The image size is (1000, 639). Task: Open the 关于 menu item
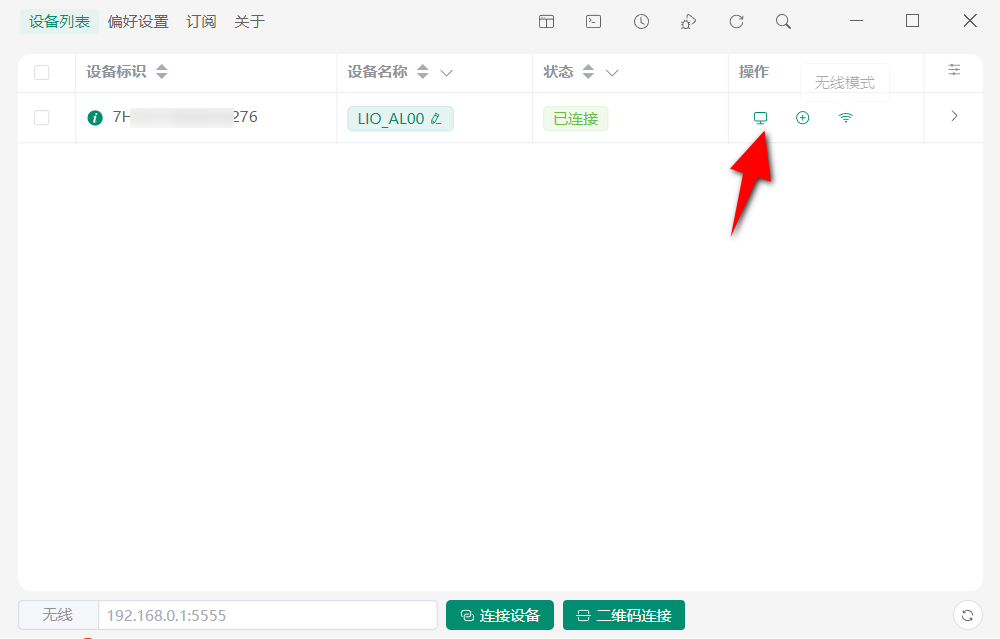pos(249,20)
